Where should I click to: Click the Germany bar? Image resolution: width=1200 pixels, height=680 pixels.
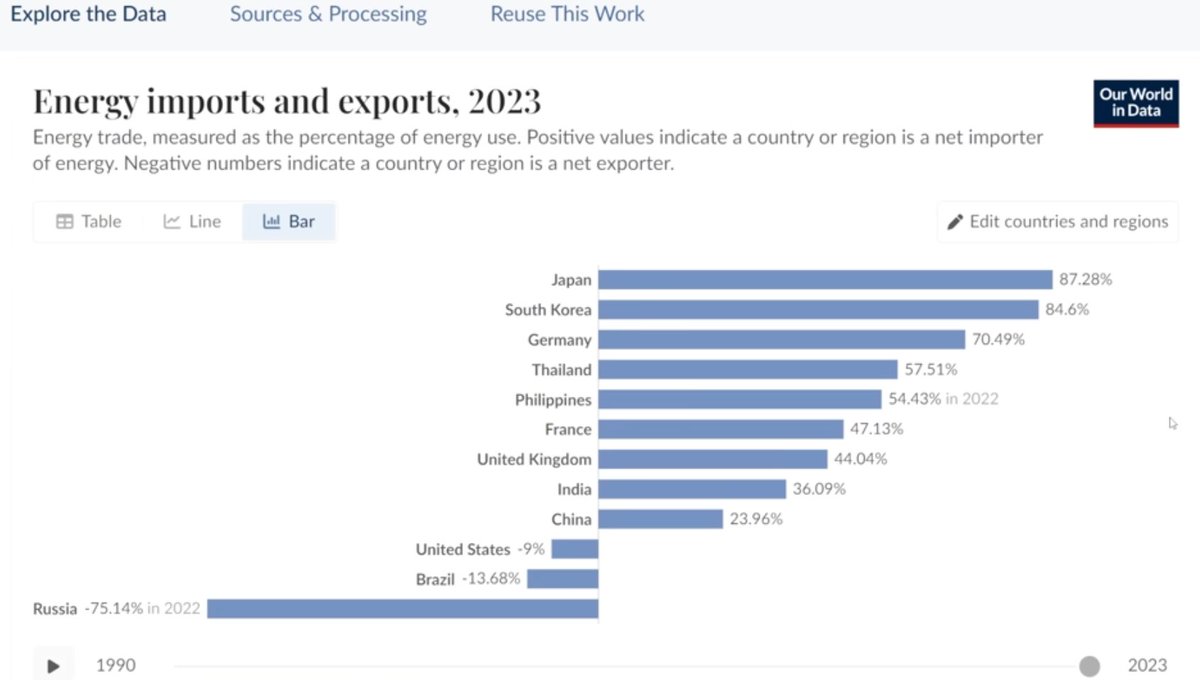(781, 340)
